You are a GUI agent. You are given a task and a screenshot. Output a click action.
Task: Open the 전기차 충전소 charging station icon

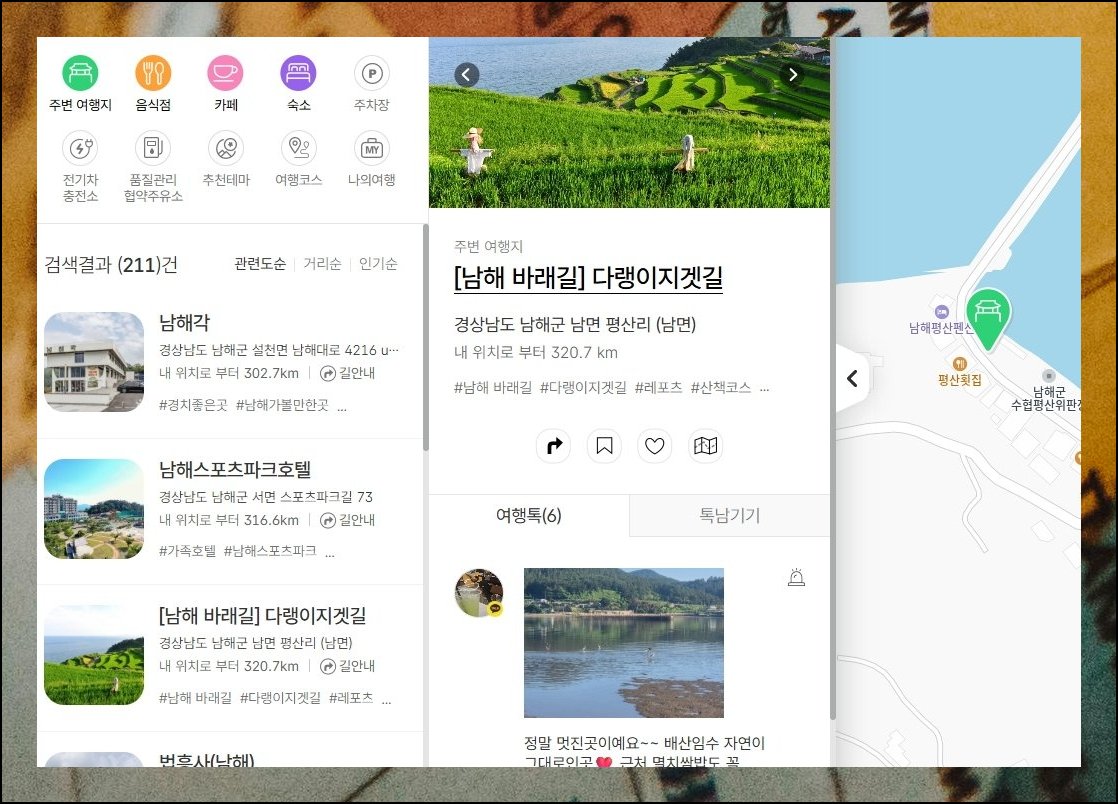[x=81, y=148]
